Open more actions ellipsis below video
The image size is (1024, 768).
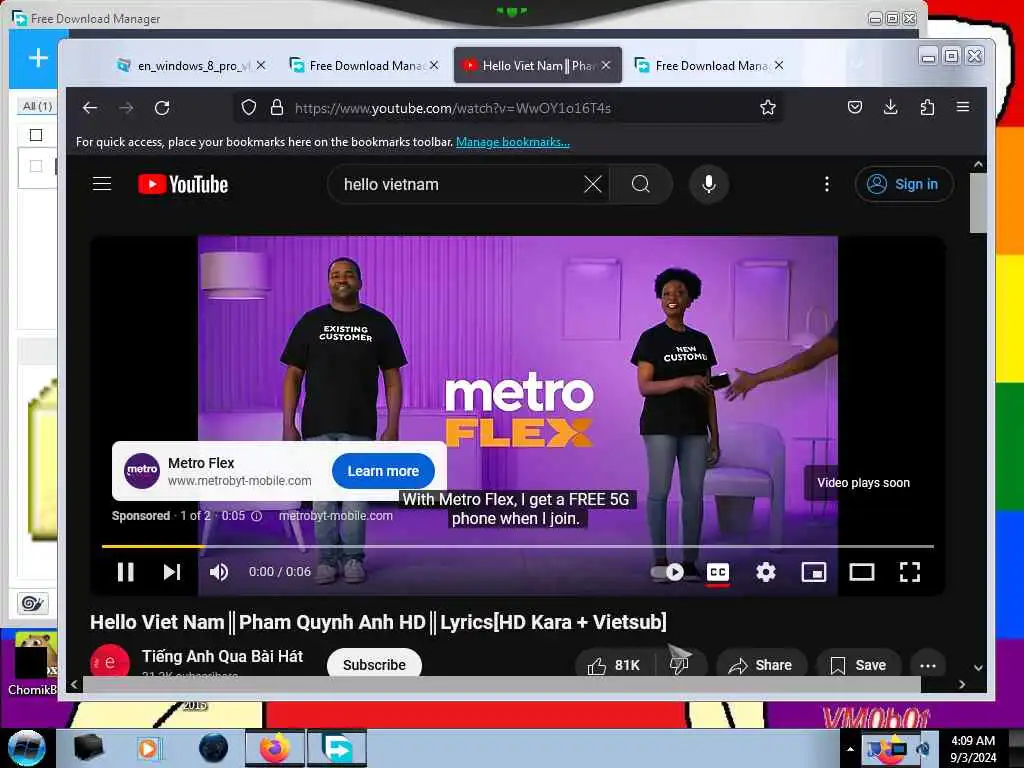click(927, 665)
